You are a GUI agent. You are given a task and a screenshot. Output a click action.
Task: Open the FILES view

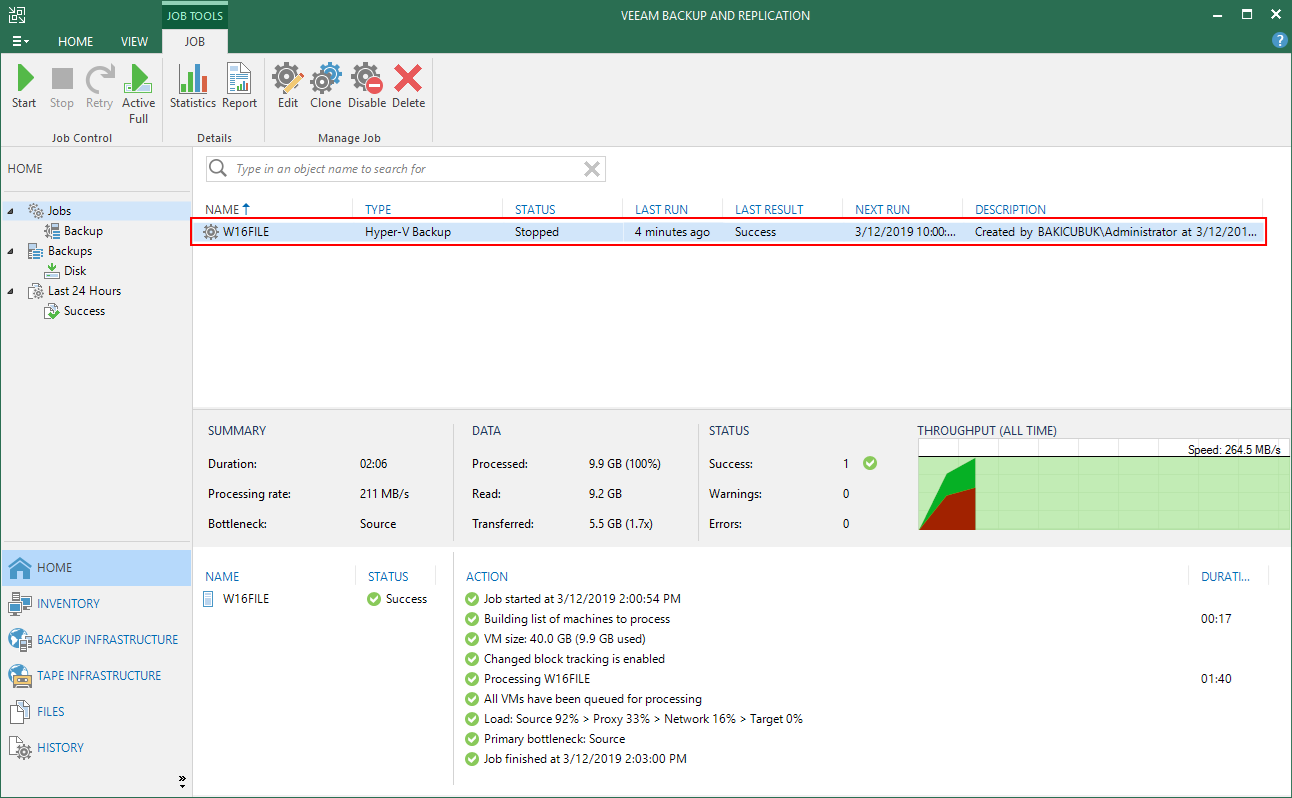point(96,711)
